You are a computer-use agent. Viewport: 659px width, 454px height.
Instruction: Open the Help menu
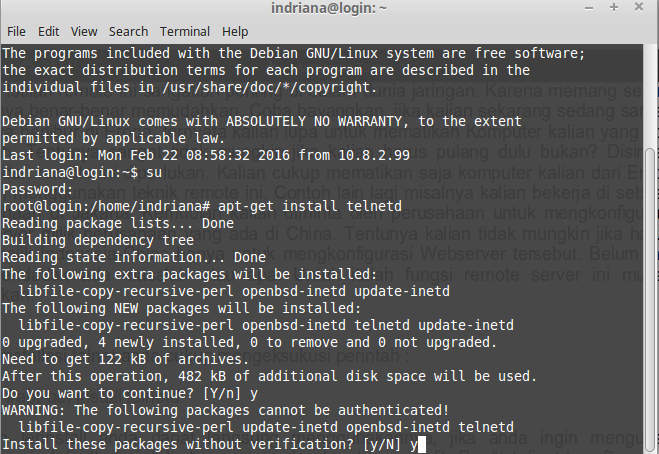click(235, 32)
